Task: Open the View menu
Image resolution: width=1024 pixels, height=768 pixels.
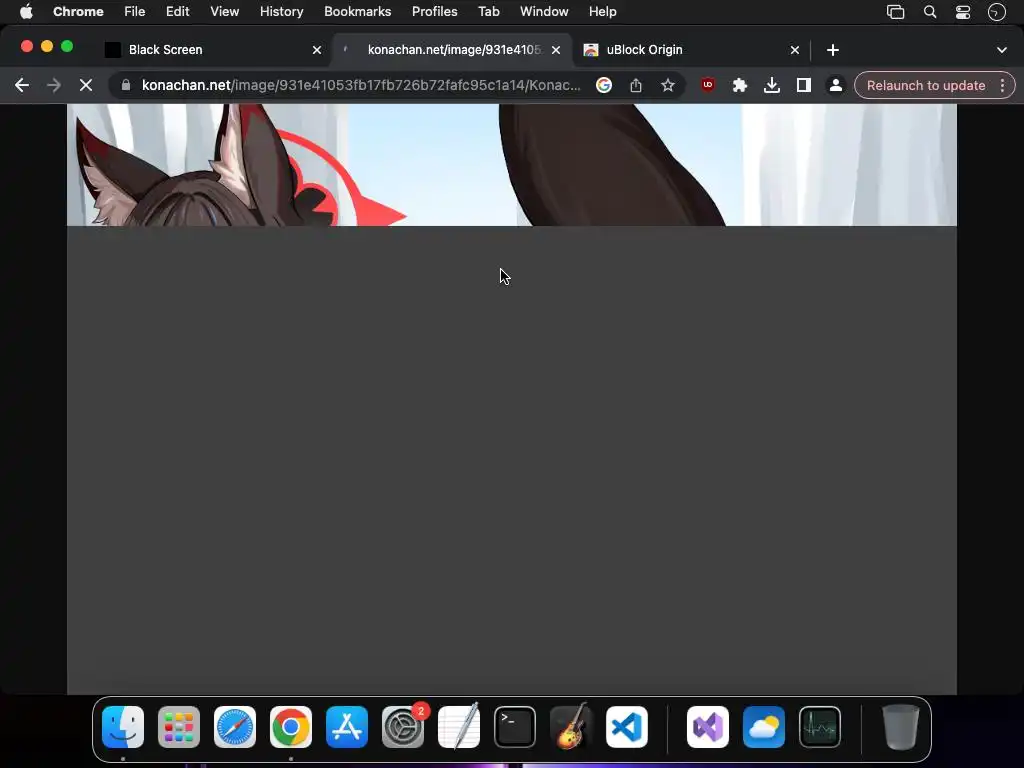Action: pos(225,12)
